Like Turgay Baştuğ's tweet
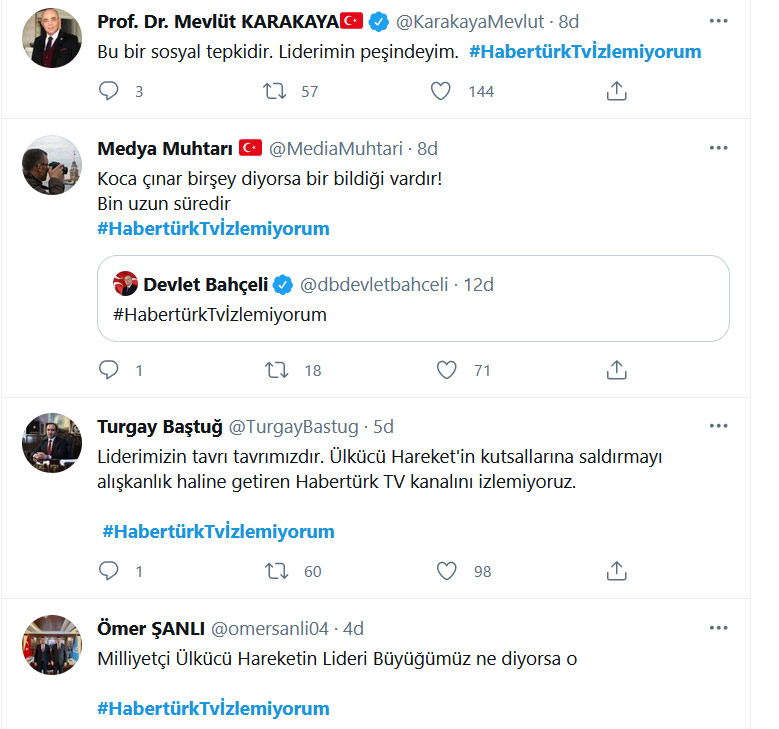779x729 pixels. point(447,571)
